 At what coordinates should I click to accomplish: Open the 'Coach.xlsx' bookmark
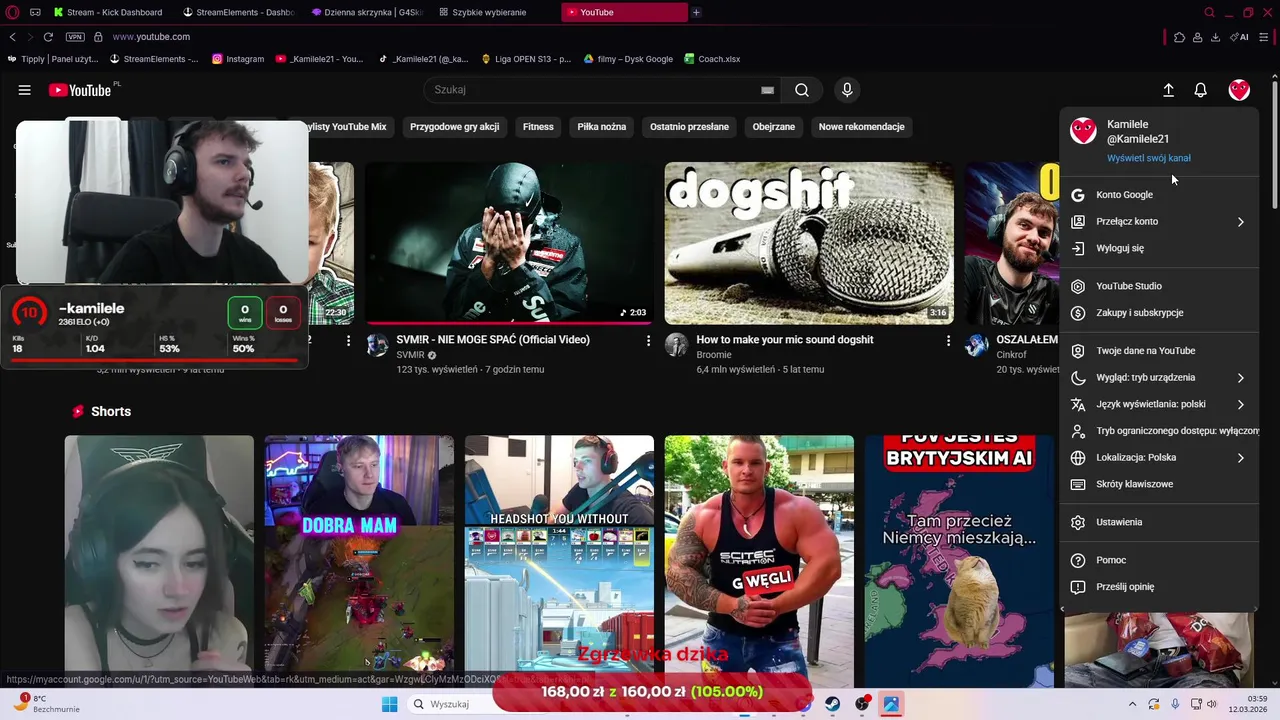point(712,59)
